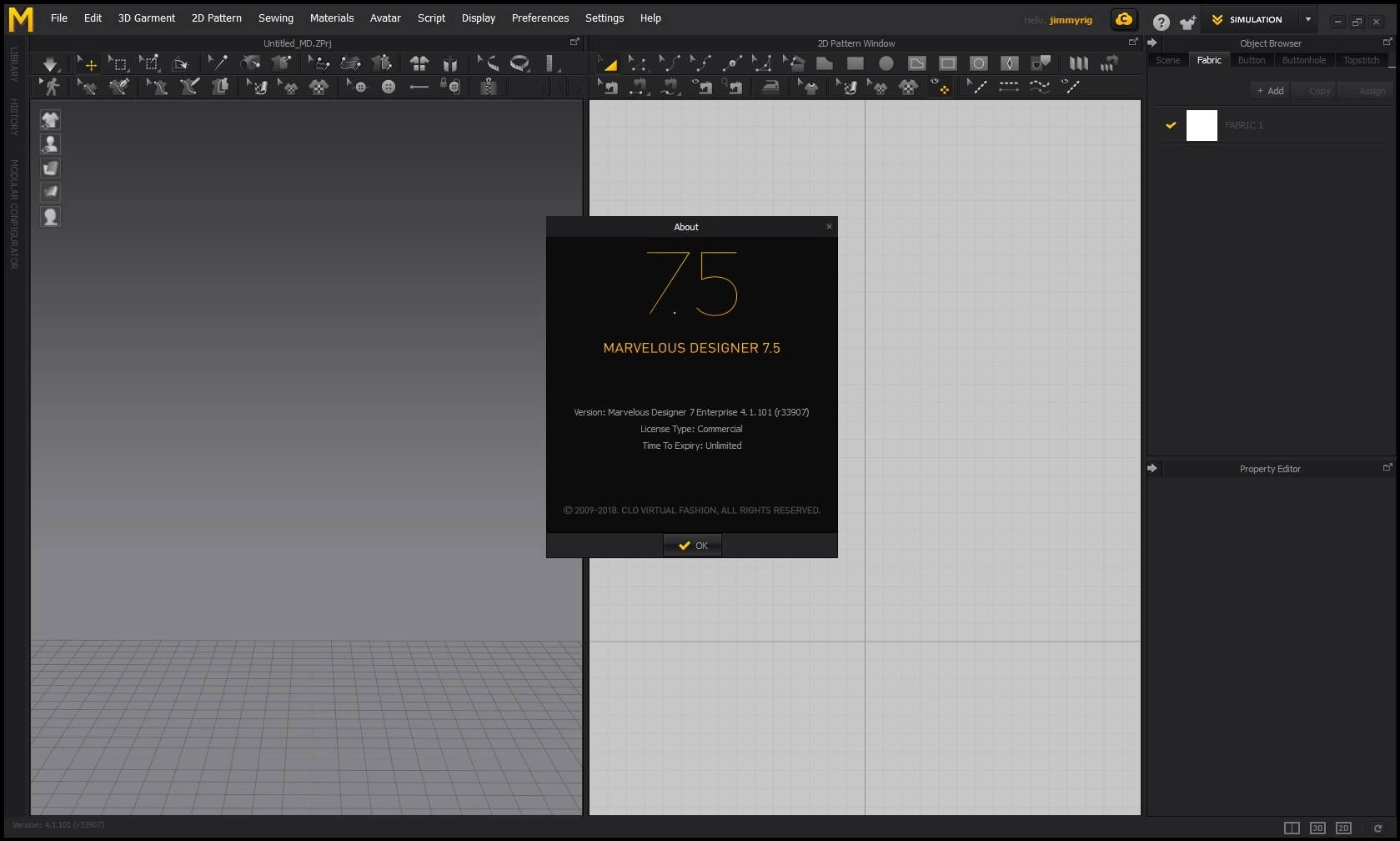Image resolution: width=1400 pixels, height=841 pixels.
Task: Select the Internal Rectangle tool
Action: click(x=948, y=63)
